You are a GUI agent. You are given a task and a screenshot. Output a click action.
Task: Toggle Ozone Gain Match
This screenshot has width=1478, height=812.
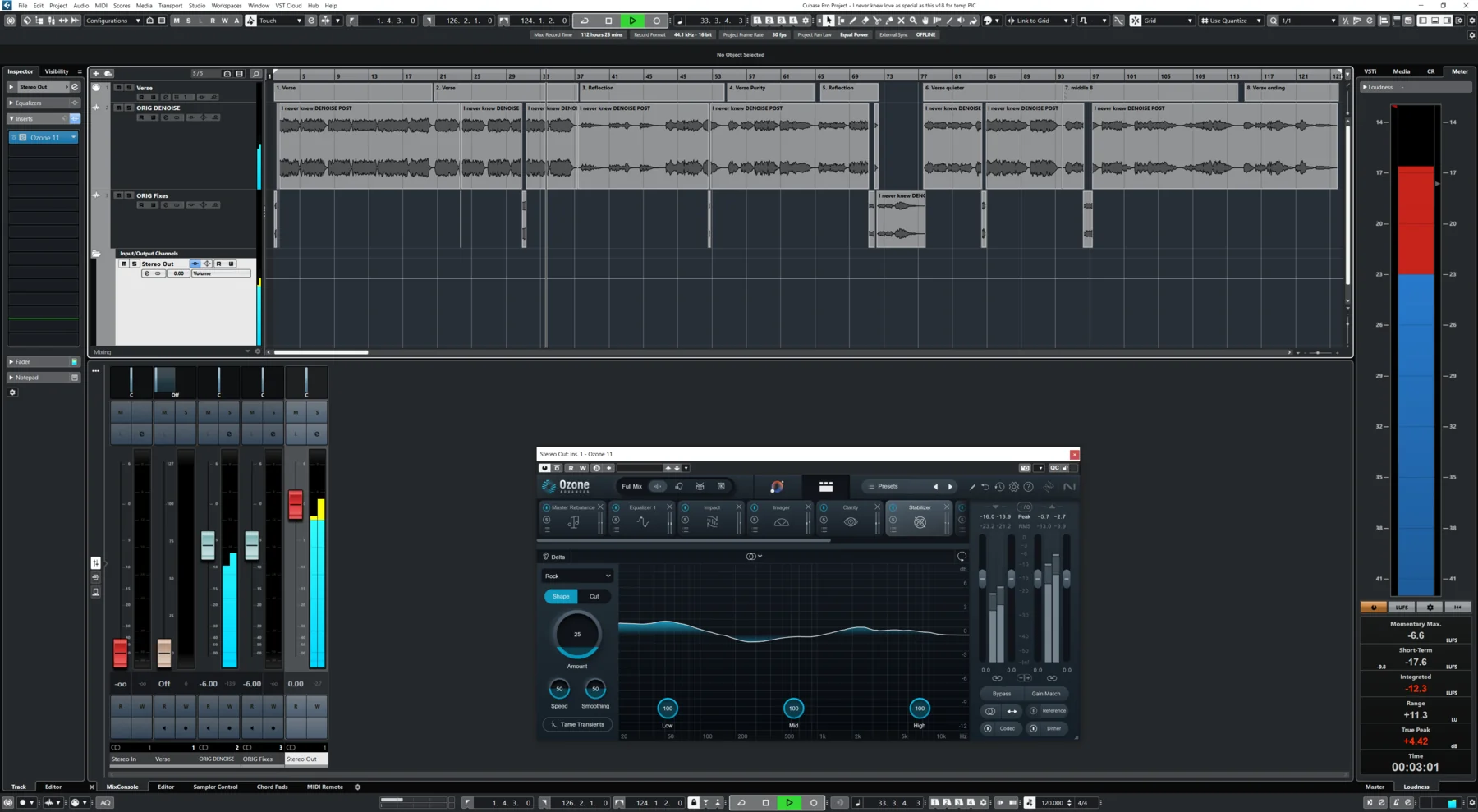click(1046, 694)
